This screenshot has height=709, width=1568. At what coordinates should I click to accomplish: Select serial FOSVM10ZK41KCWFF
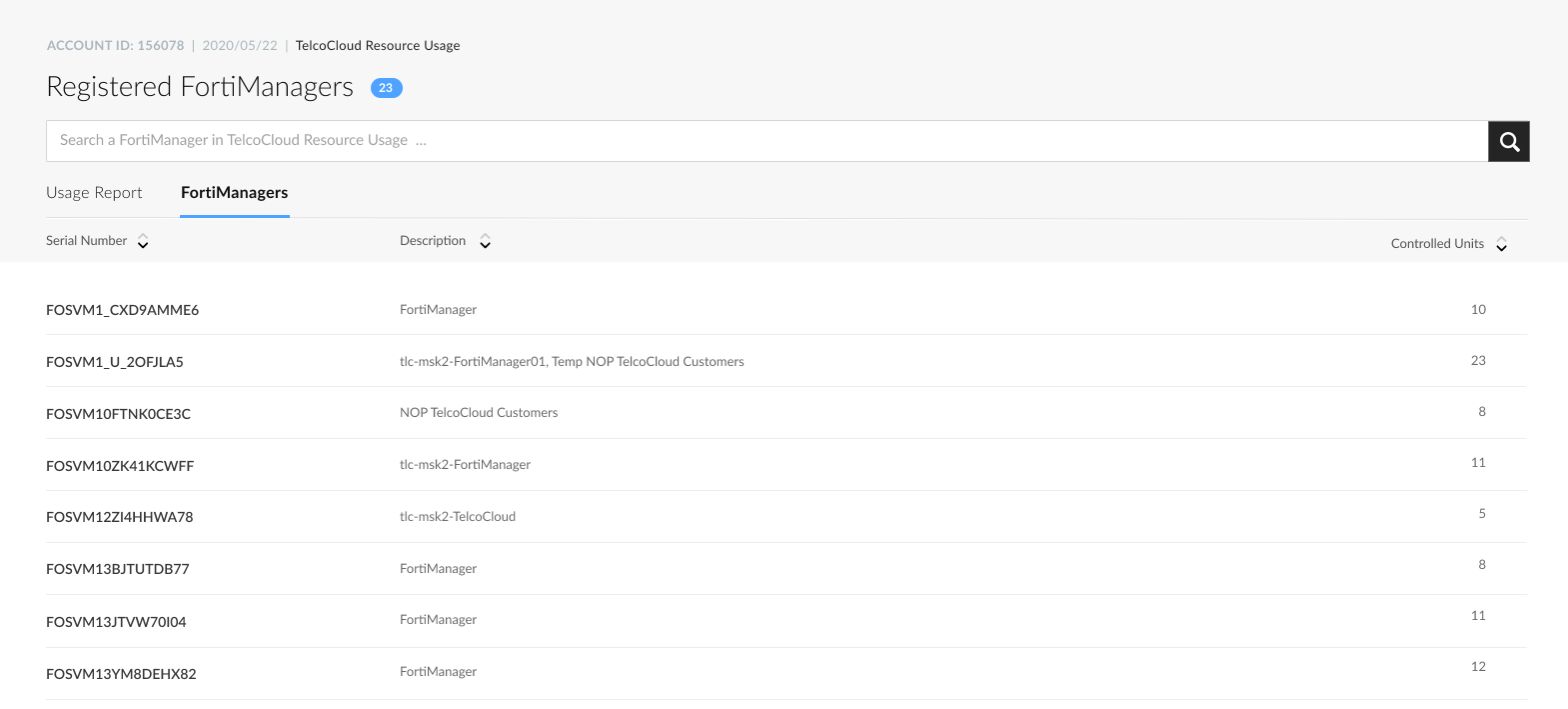click(120, 466)
